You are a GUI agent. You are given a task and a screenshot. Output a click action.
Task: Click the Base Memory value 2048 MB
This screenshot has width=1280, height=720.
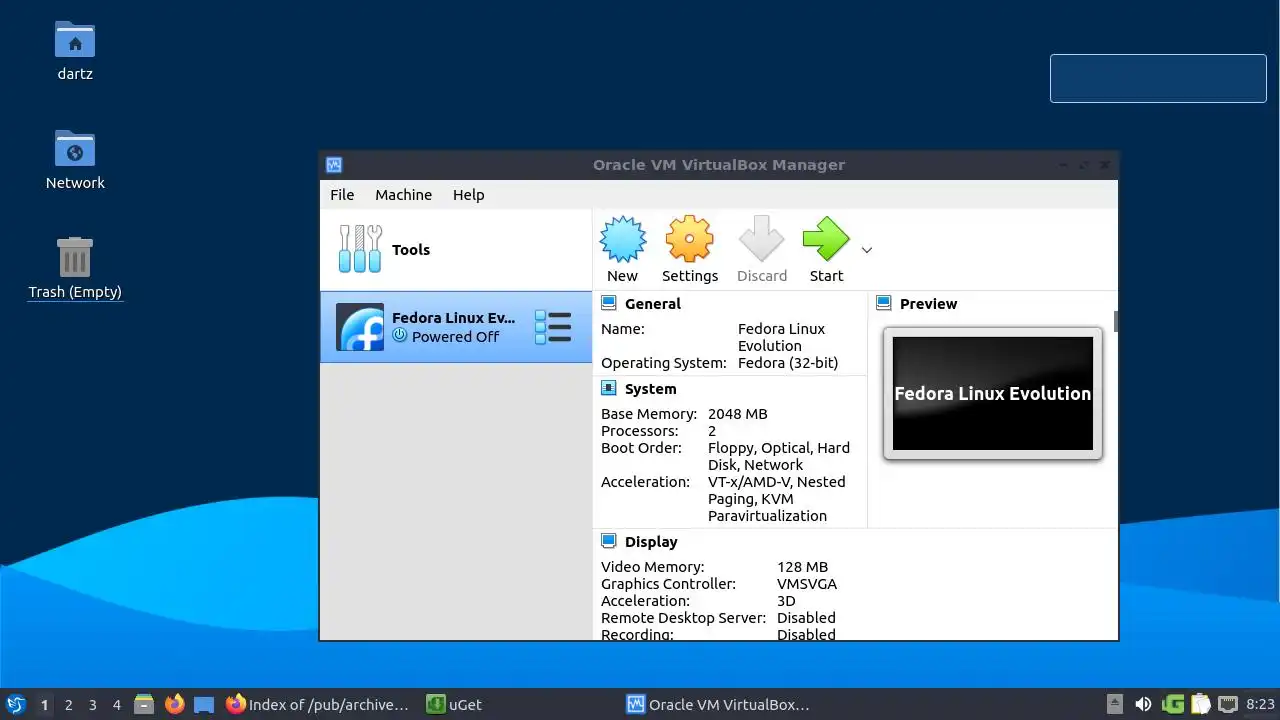click(737, 414)
